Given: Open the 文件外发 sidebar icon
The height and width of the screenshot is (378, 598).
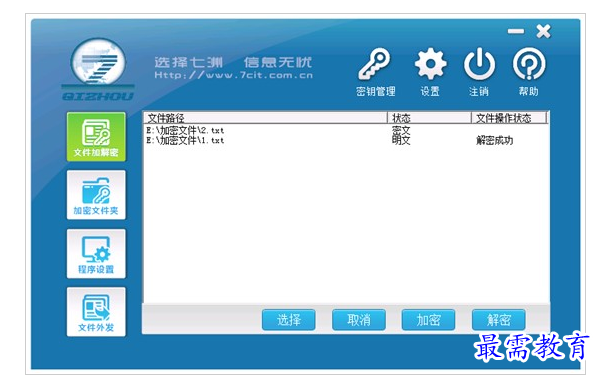Looking at the screenshot, I should (96, 312).
